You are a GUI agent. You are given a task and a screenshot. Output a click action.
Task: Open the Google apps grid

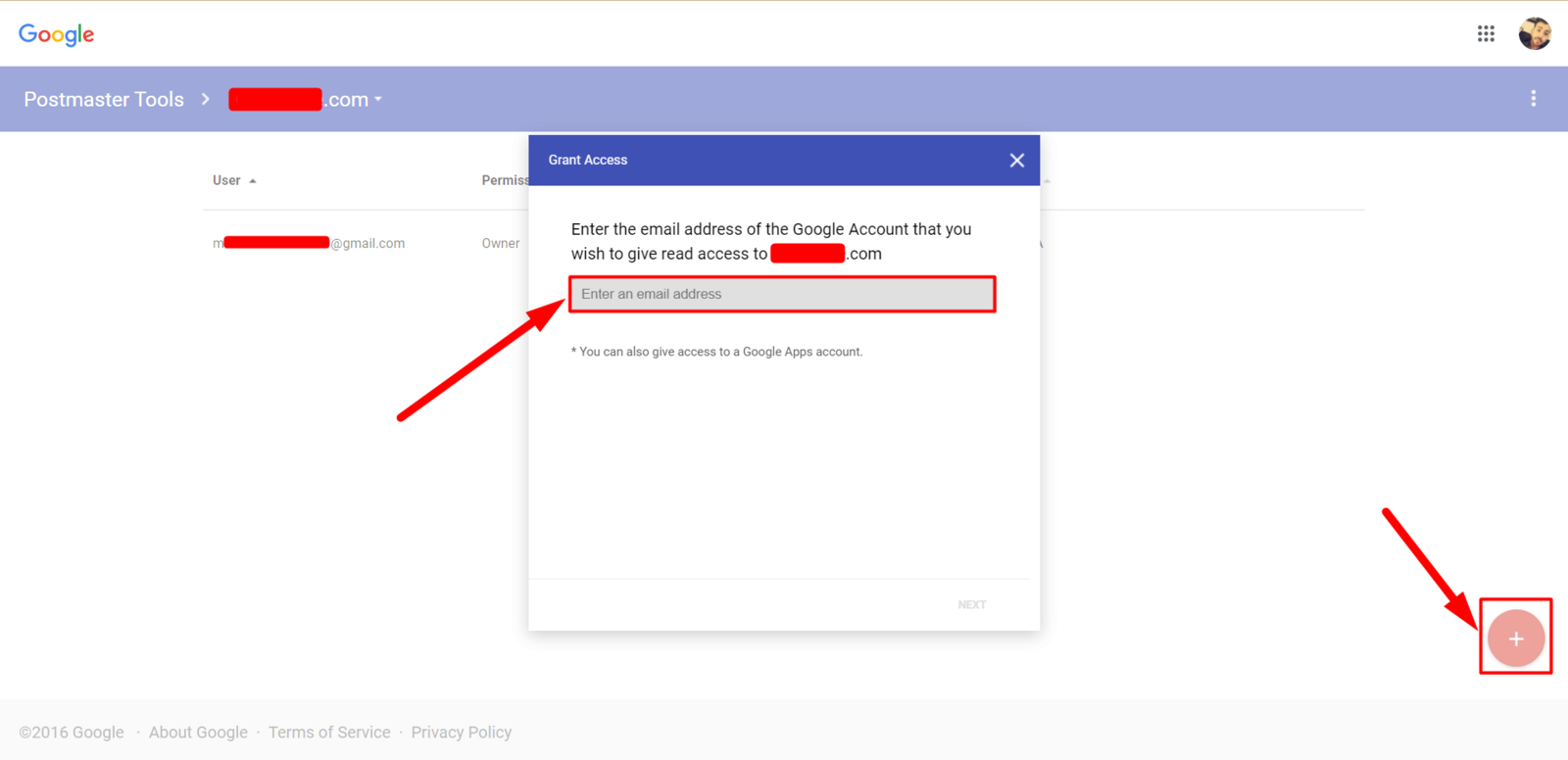tap(1486, 33)
